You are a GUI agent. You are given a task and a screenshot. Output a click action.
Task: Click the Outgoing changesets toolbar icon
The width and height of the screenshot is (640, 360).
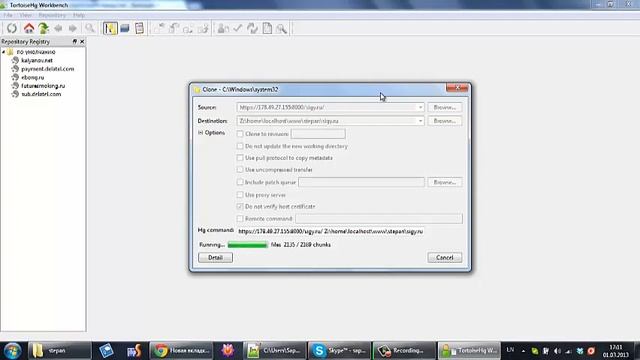[x=188, y=28]
